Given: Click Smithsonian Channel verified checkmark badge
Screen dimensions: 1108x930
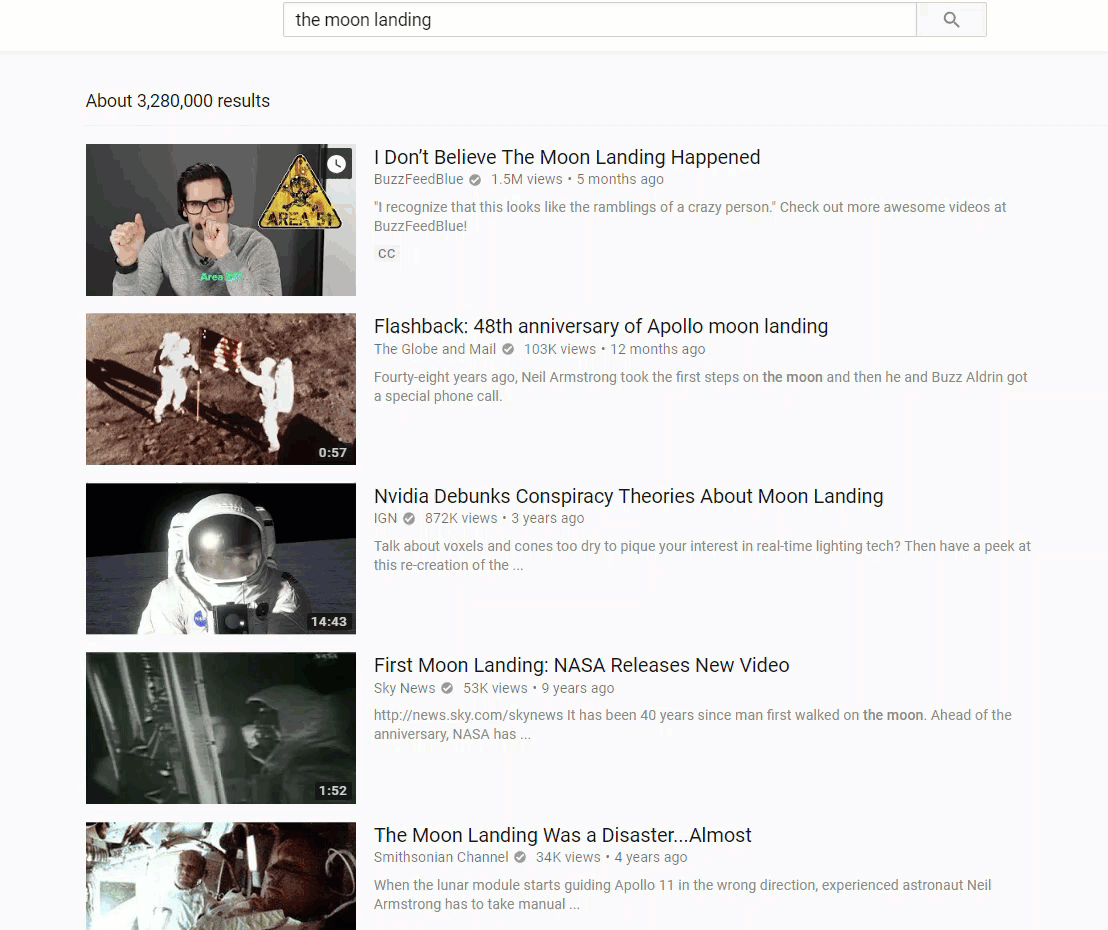Looking at the screenshot, I should [520, 858].
